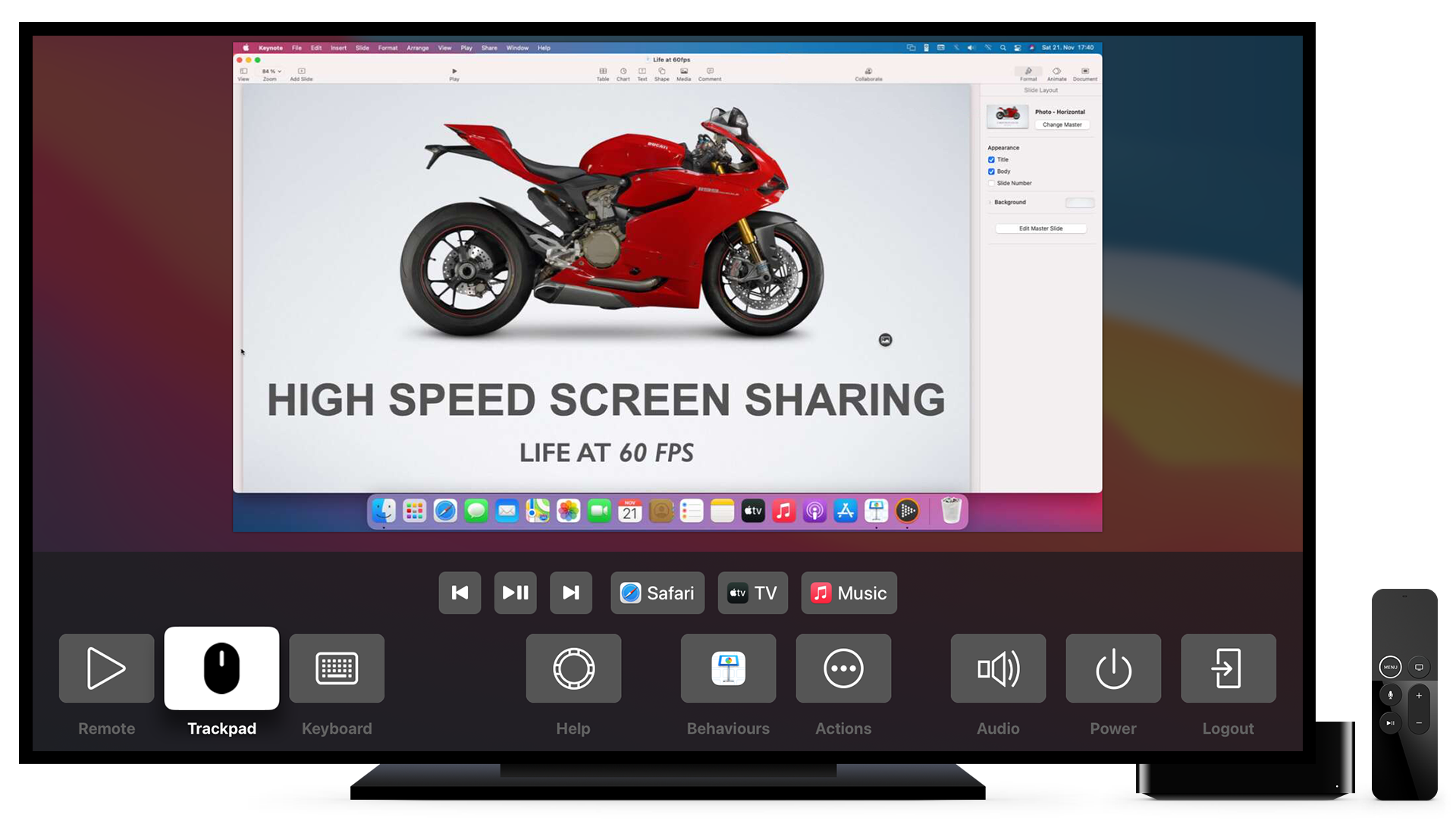Open Podcasts from the Dock
Image resolution: width=1456 pixels, height=821 pixels.
(814, 511)
